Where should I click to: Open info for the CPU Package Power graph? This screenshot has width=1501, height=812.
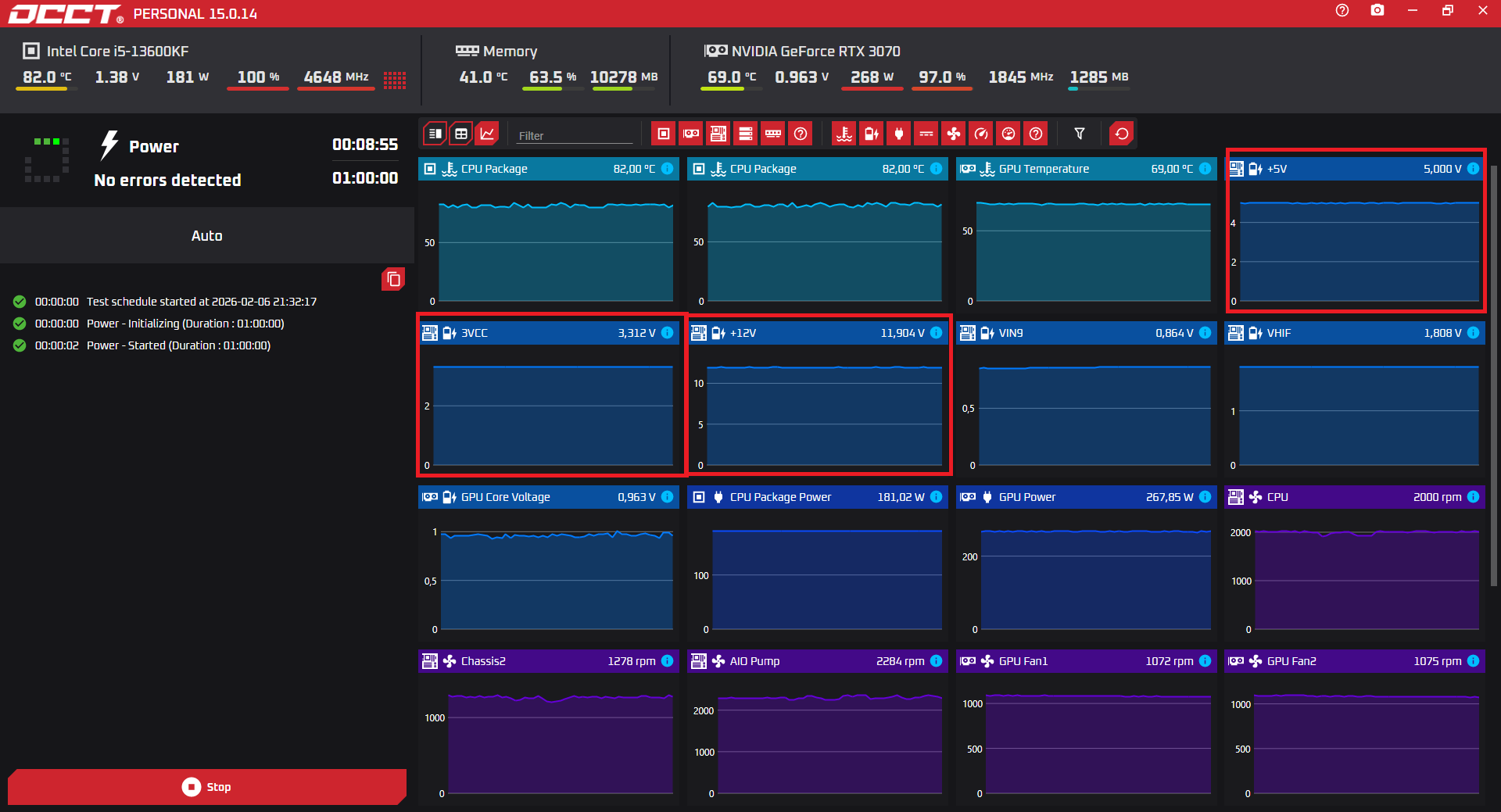point(936,497)
